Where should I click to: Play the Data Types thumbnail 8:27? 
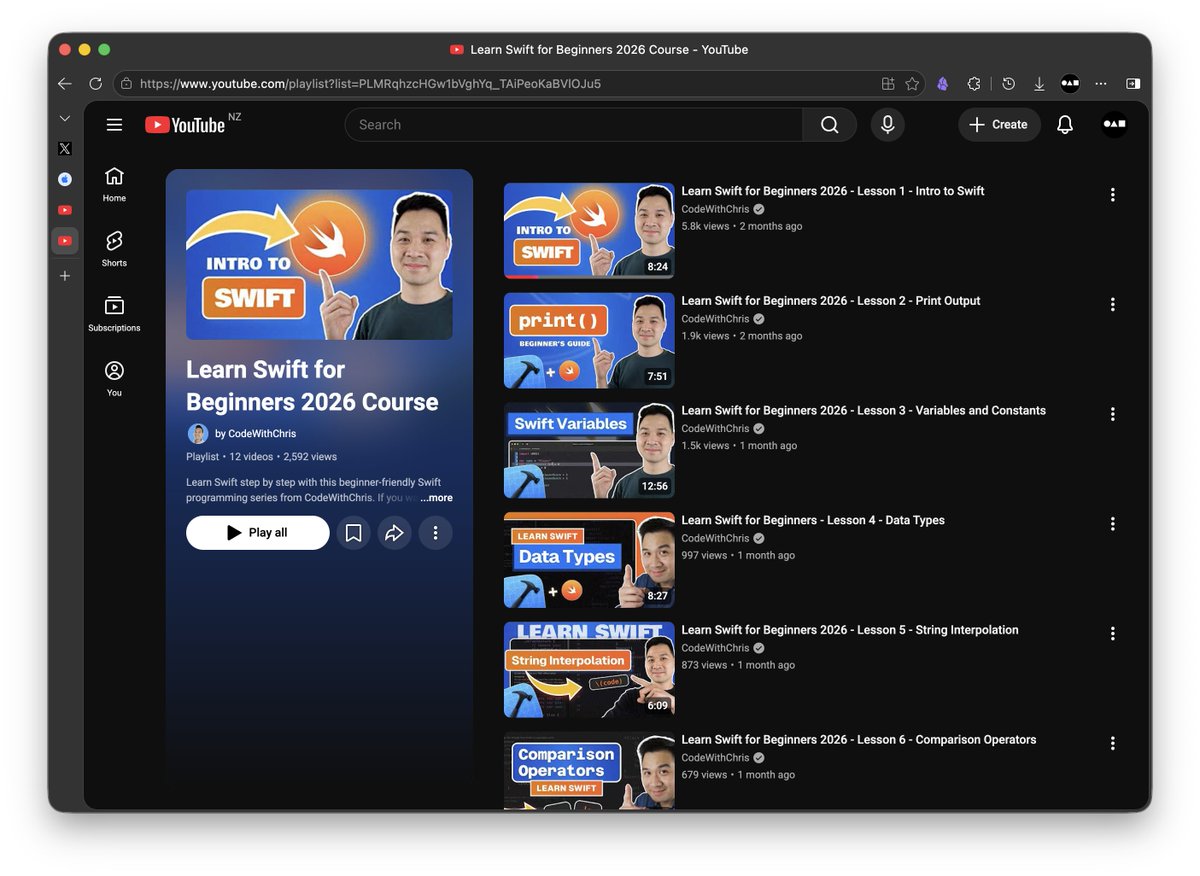pos(589,560)
